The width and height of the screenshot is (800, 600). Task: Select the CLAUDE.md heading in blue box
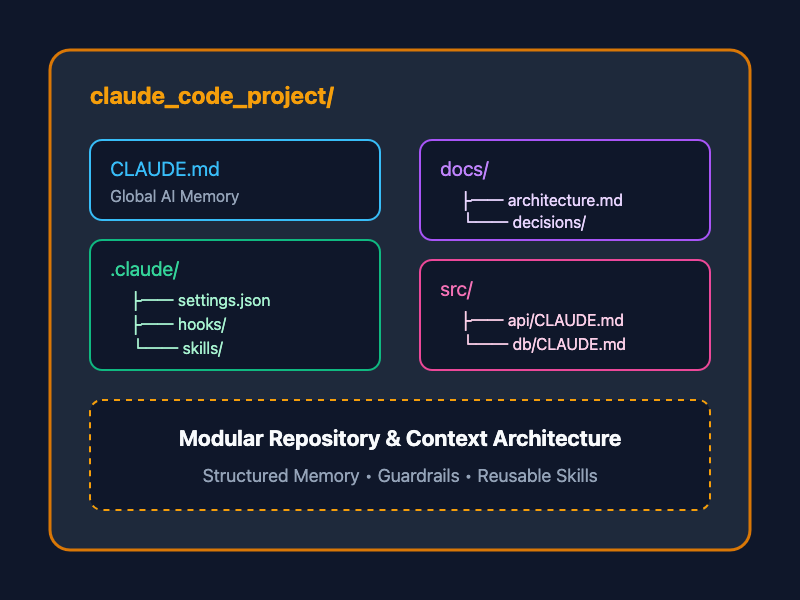165,169
